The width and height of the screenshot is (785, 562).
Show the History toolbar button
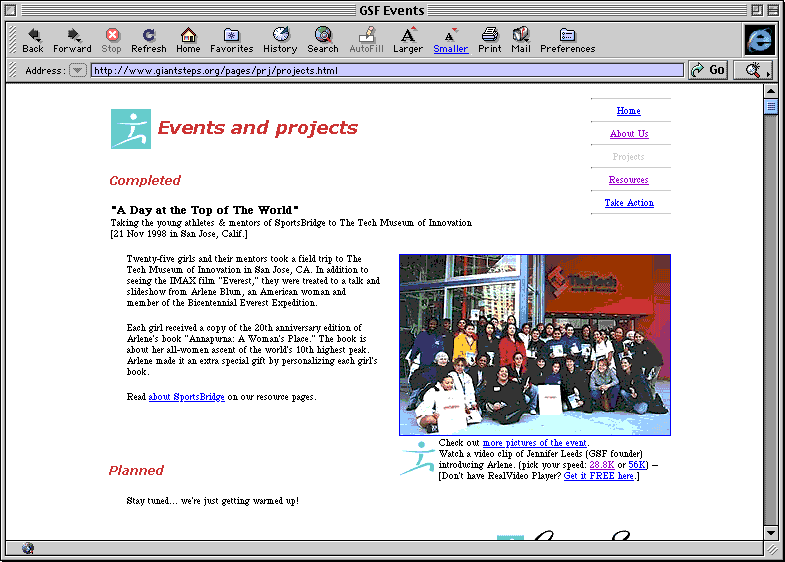[280, 40]
